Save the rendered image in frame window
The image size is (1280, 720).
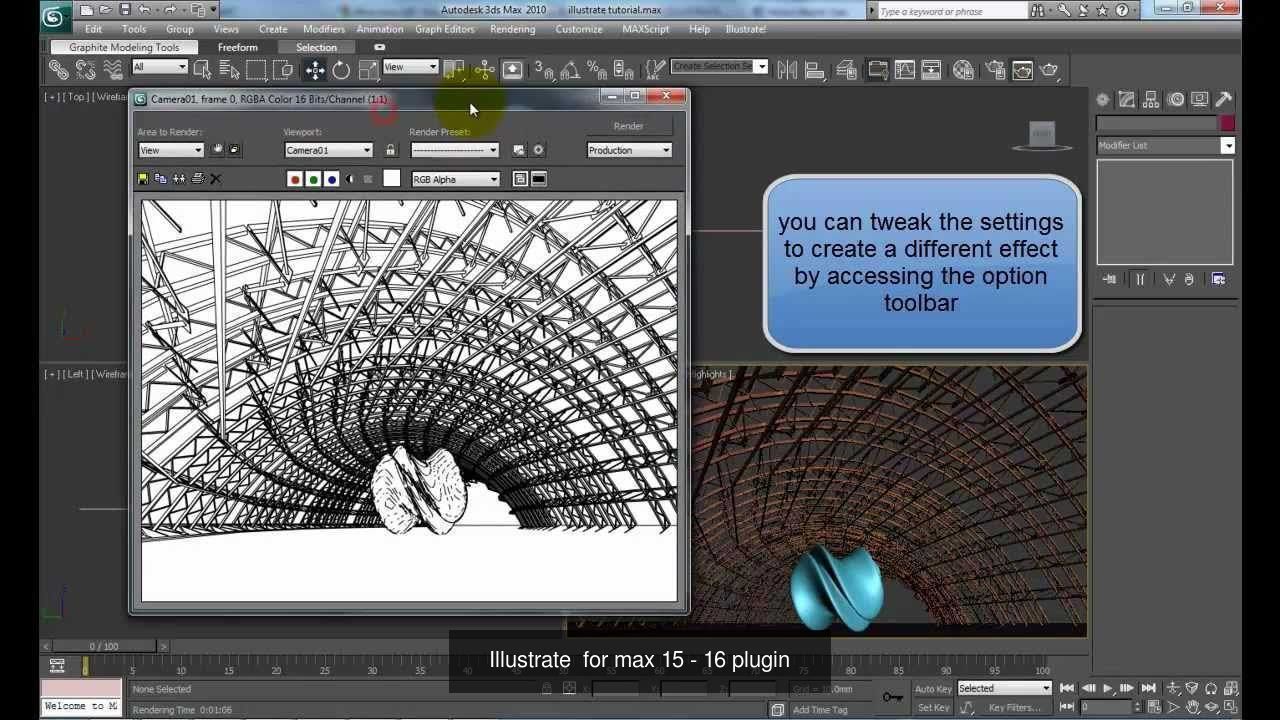(x=143, y=179)
